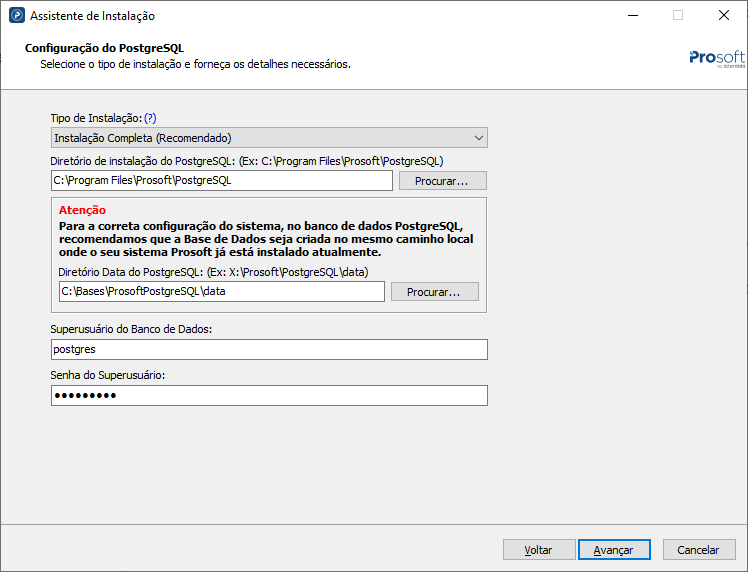Viewport: 748px width, 572px height.
Task: Click the maximize button in the title bar
Action: pyautogui.click(x=677, y=16)
